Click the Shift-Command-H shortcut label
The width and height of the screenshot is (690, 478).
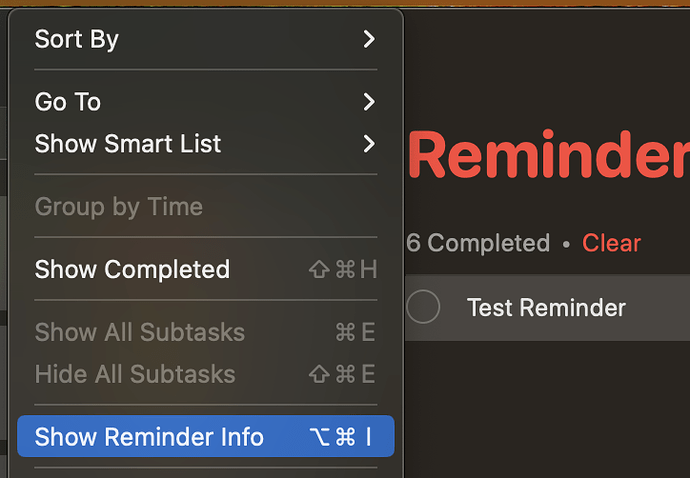[x=343, y=269]
